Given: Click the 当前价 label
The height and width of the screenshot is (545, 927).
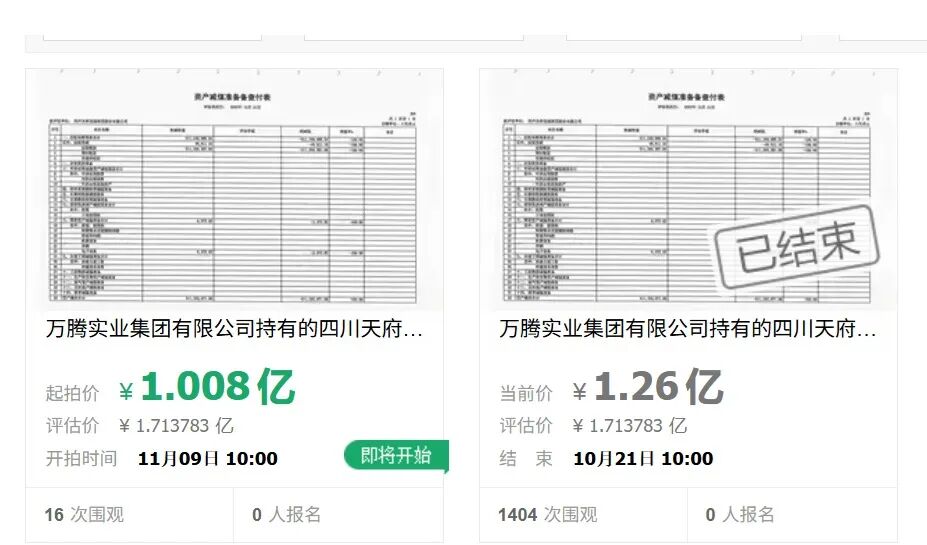Looking at the screenshot, I should [x=526, y=393].
